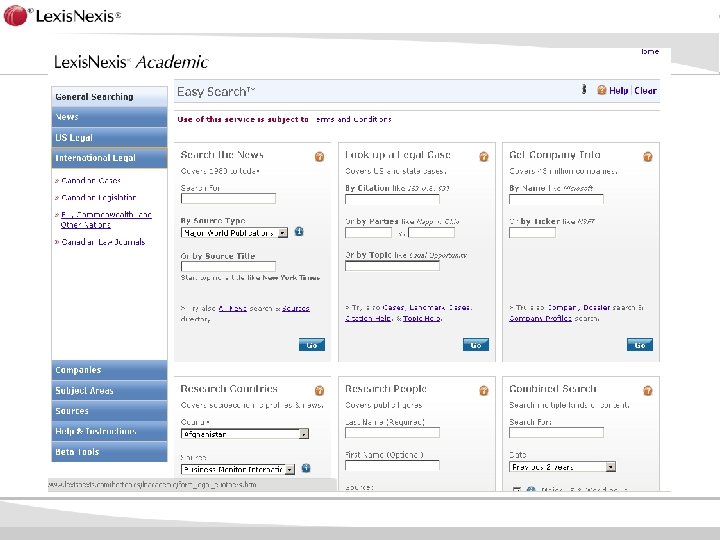Select the Sources sidebar tab
The image size is (720, 540).
[109, 411]
